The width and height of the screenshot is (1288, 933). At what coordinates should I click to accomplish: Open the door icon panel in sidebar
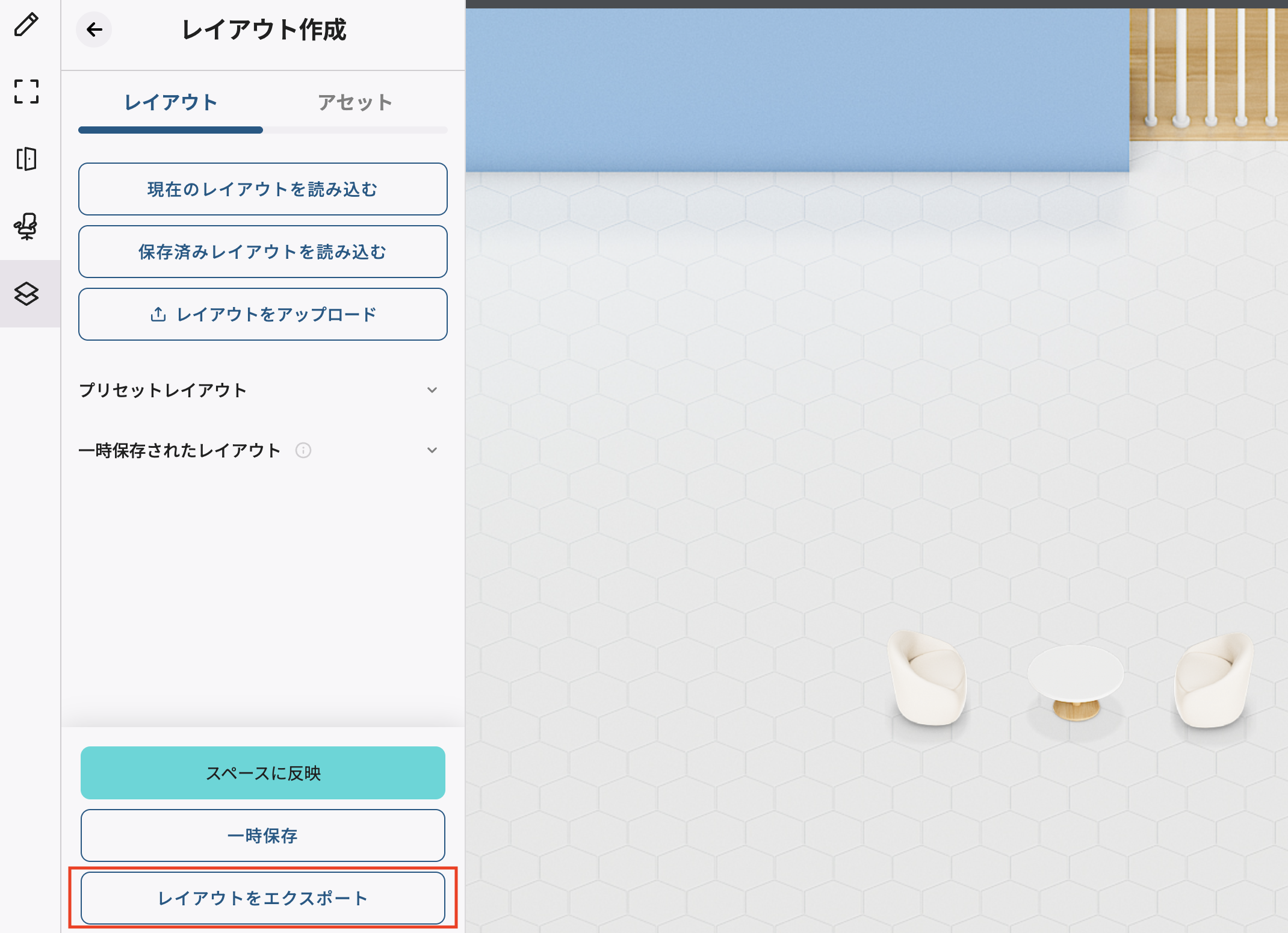pyautogui.click(x=26, y=159)
